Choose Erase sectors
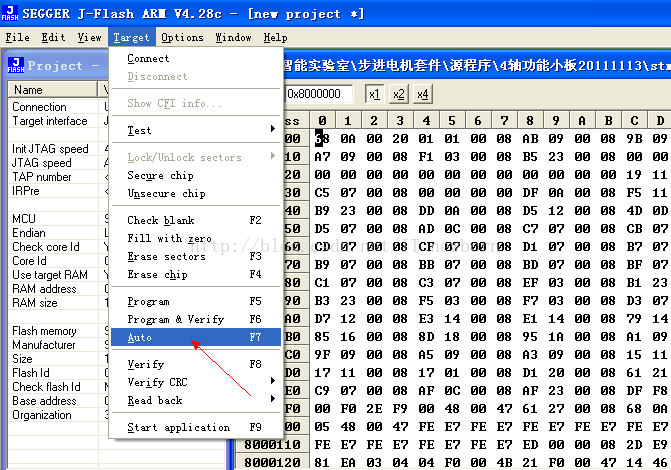Screen dimensions: 671x470 [196, 256]
